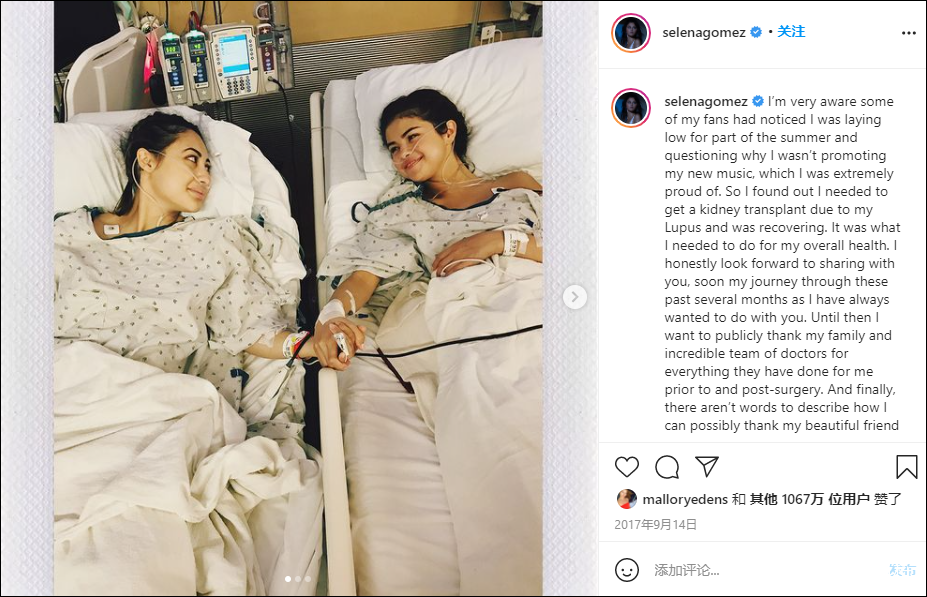This screenshot has height=597, width=927.
Task: Open the selenagomez username in the caption
Action: pos(706,102)
